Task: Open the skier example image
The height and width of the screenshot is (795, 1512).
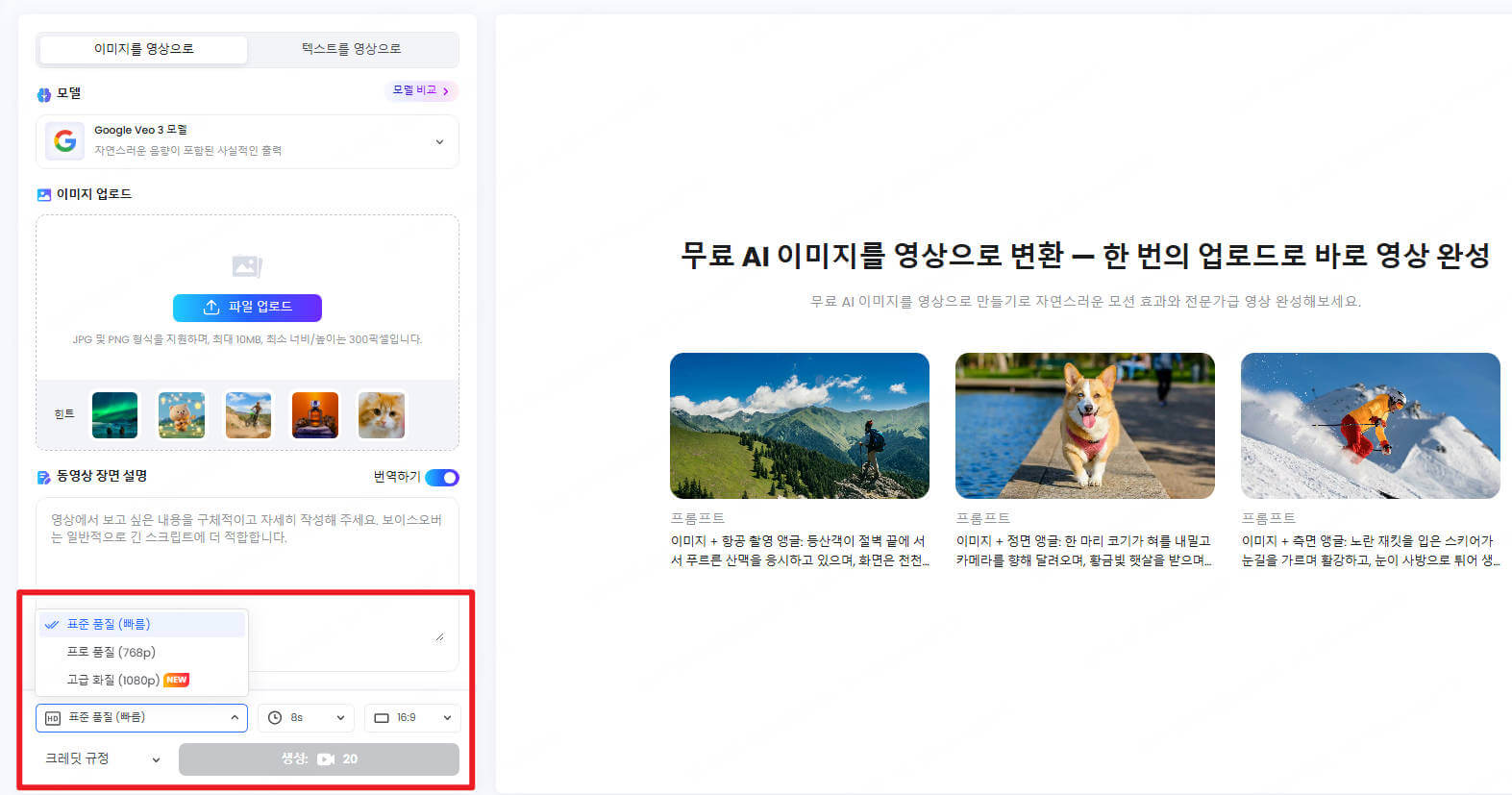Action: [1371, 426]
